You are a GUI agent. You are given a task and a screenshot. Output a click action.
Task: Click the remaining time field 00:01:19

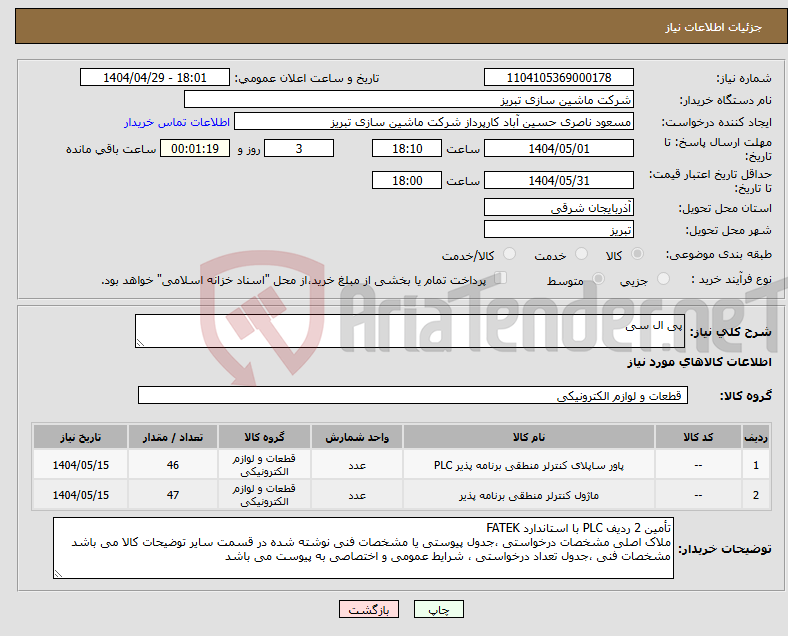[x=195, y=148]
